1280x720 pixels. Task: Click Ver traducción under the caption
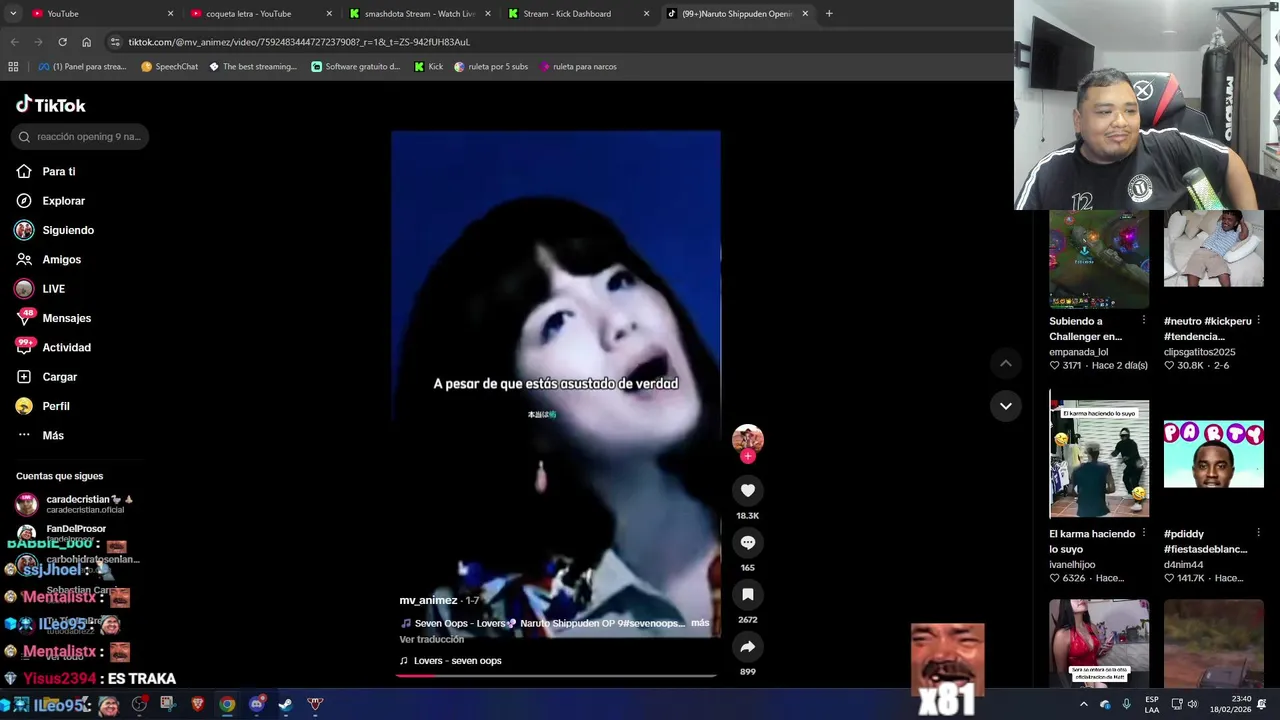click(432, 639)
